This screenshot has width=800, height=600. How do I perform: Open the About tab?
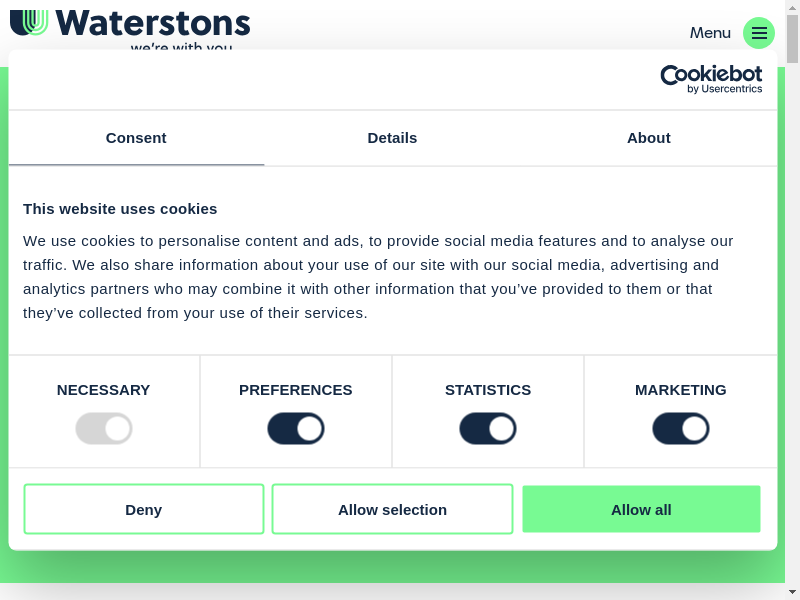click(649, 138)
